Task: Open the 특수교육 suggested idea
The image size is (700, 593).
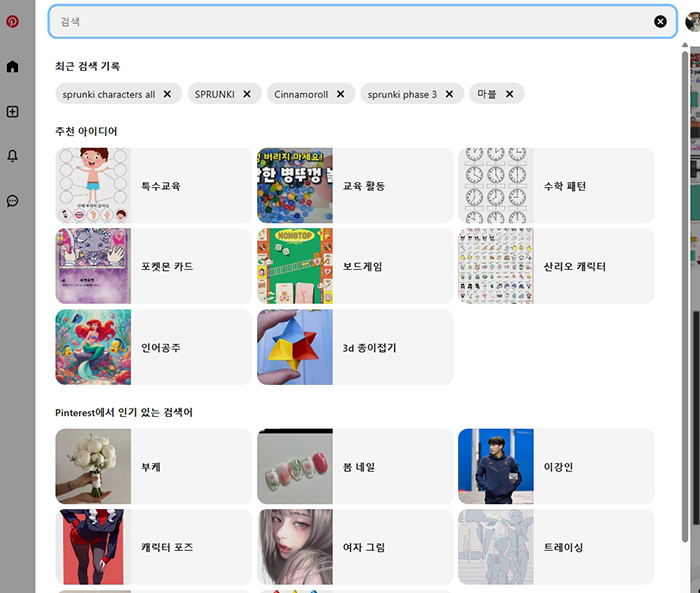Action: point(154,185)
